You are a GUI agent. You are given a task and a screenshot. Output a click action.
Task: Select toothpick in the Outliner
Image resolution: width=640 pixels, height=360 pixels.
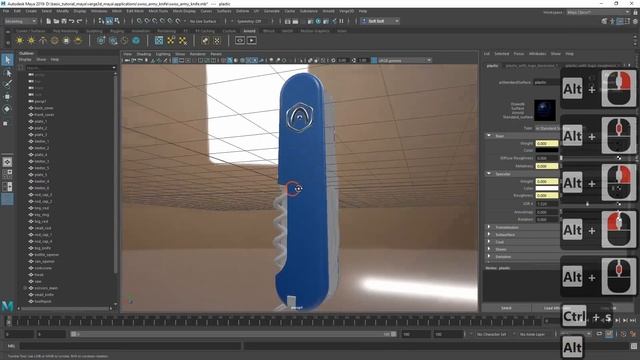(43, 301)
